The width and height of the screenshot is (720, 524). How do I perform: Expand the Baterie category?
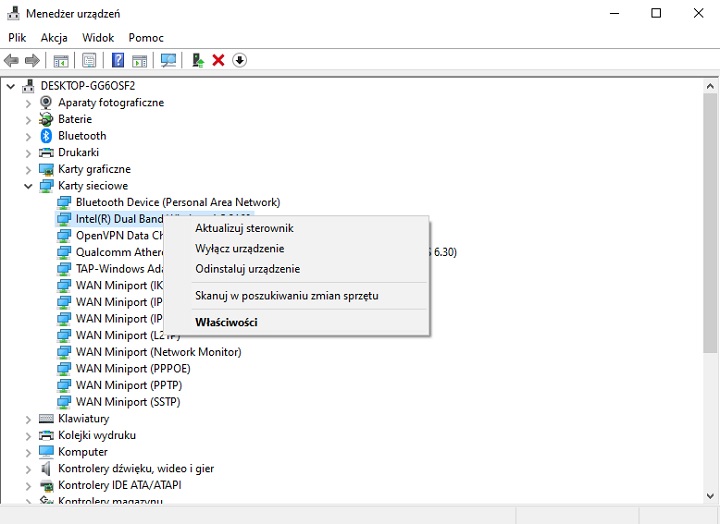point(29,119)
